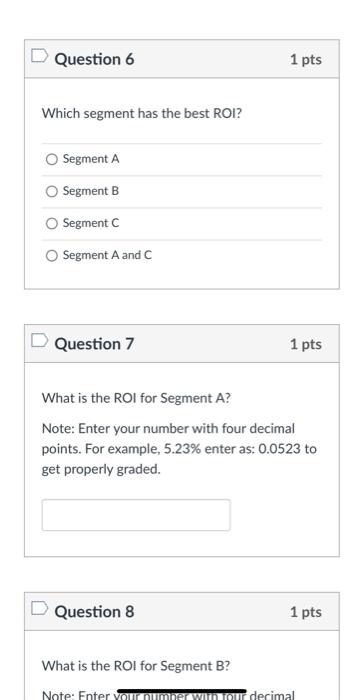Select the Segment A and C option
364x700 pixels.
tap(52, 256)
